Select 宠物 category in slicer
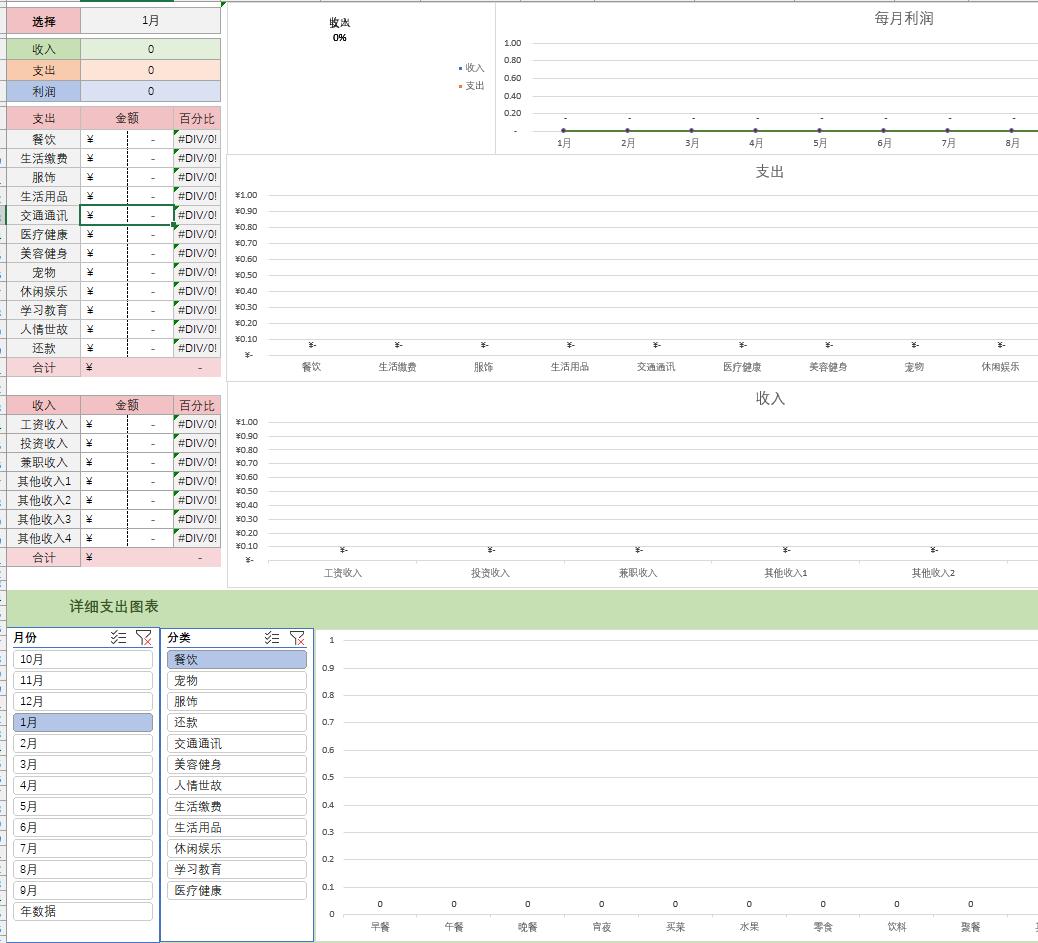 (x=236, y=680)
